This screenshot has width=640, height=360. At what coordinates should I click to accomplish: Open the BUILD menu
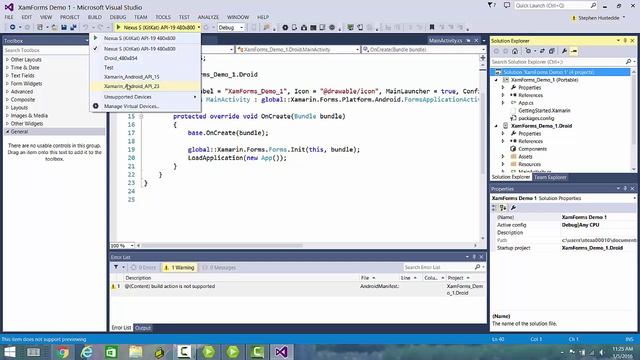(x=94, y=17)
